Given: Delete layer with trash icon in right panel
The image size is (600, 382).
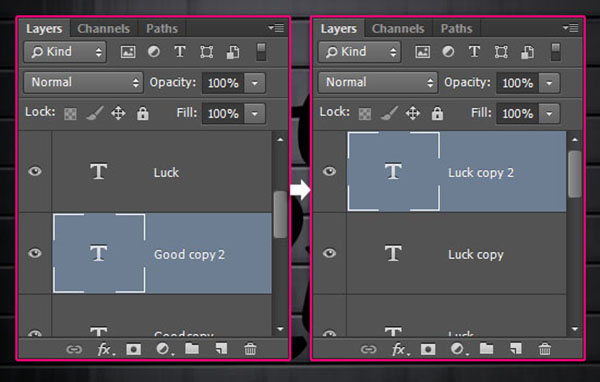Looking at the screenshot, I should pos(545,349).
